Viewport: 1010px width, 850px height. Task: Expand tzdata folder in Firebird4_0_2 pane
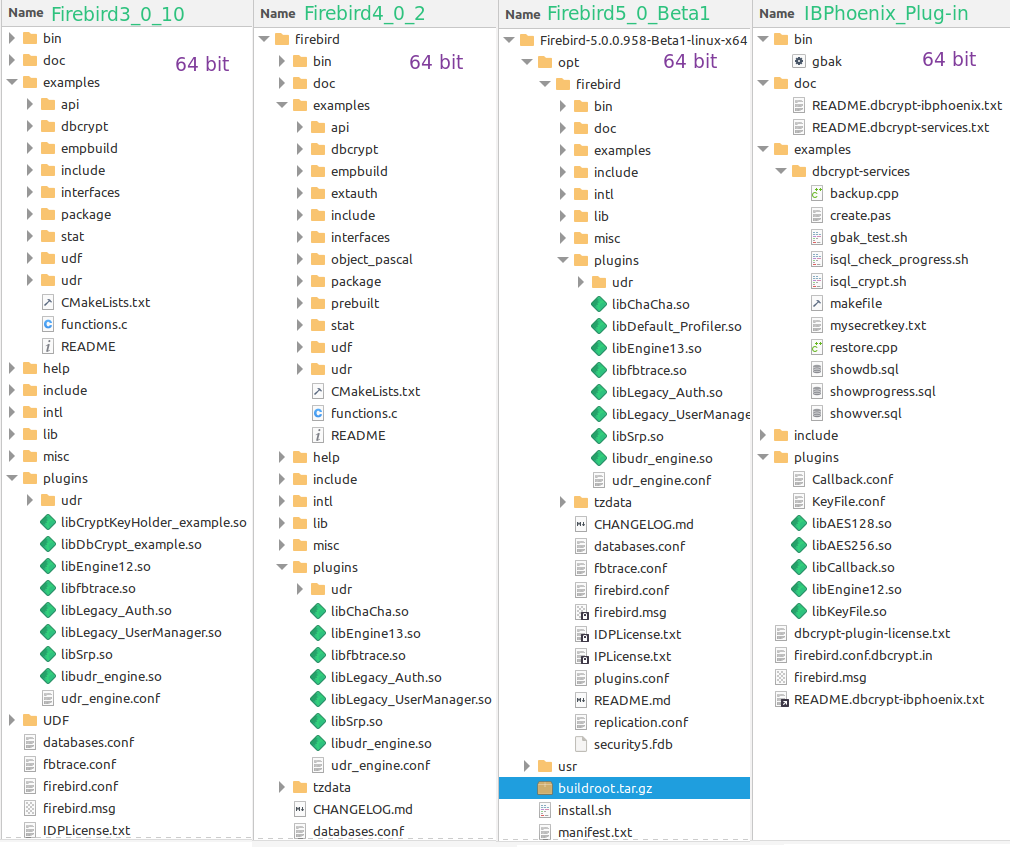281,787
